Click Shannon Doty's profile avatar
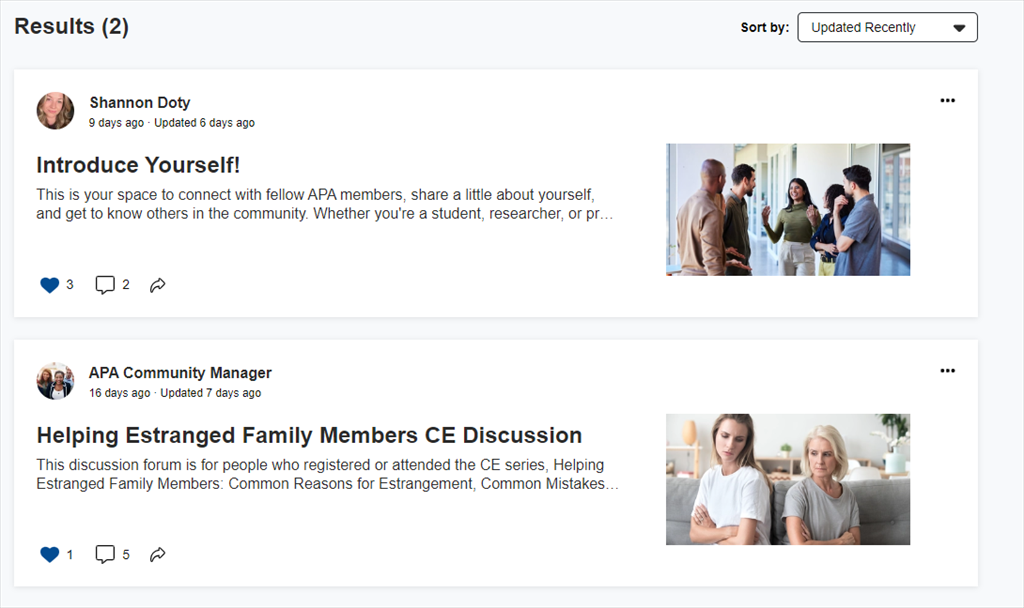Image resolution: width=1024 pixels, height=608 pixels. tap(55, 111)
